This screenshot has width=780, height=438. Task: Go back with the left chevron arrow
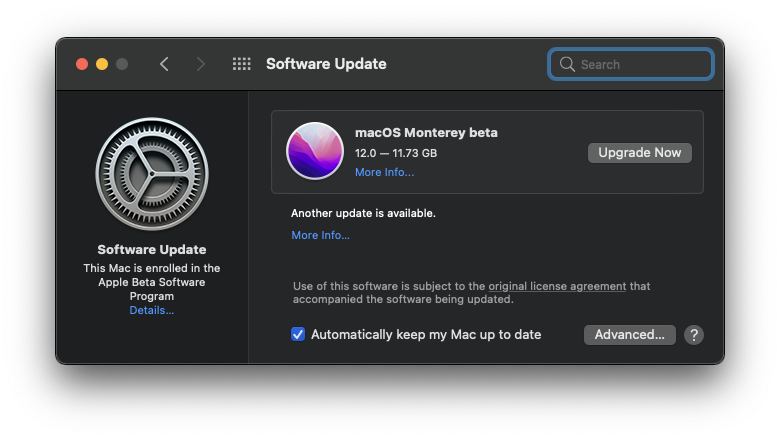pyautogui.click(x=164, y=64)
